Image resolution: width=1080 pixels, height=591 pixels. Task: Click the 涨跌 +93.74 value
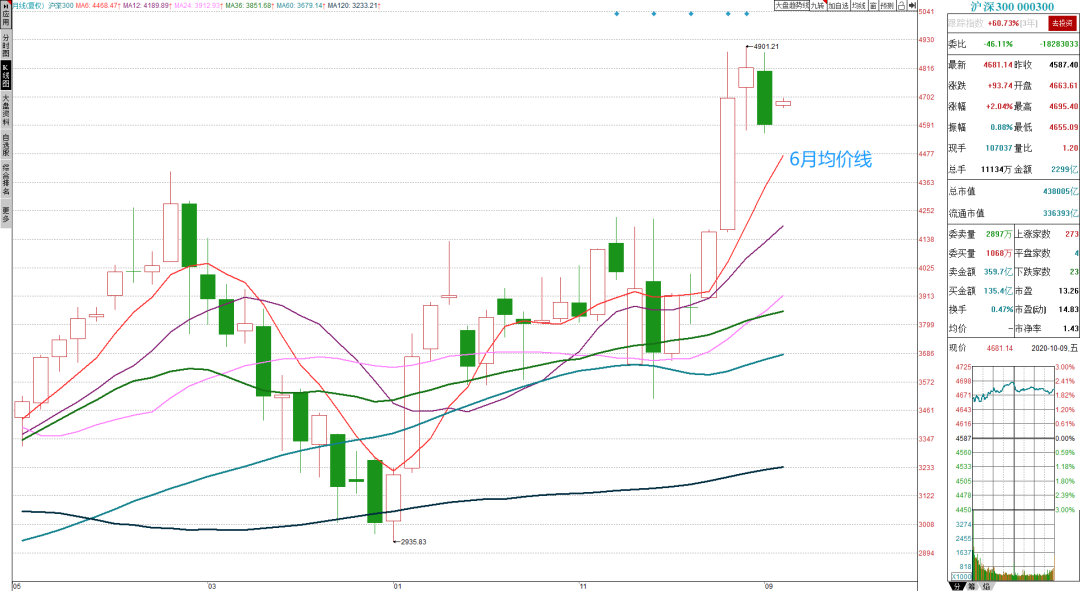click(1000, 85)
